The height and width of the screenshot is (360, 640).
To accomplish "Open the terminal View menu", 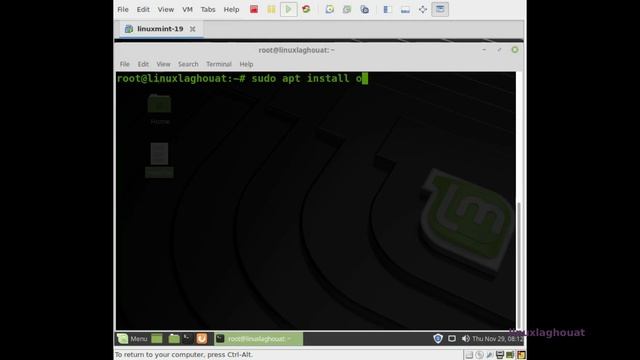I will pos(163,64).
